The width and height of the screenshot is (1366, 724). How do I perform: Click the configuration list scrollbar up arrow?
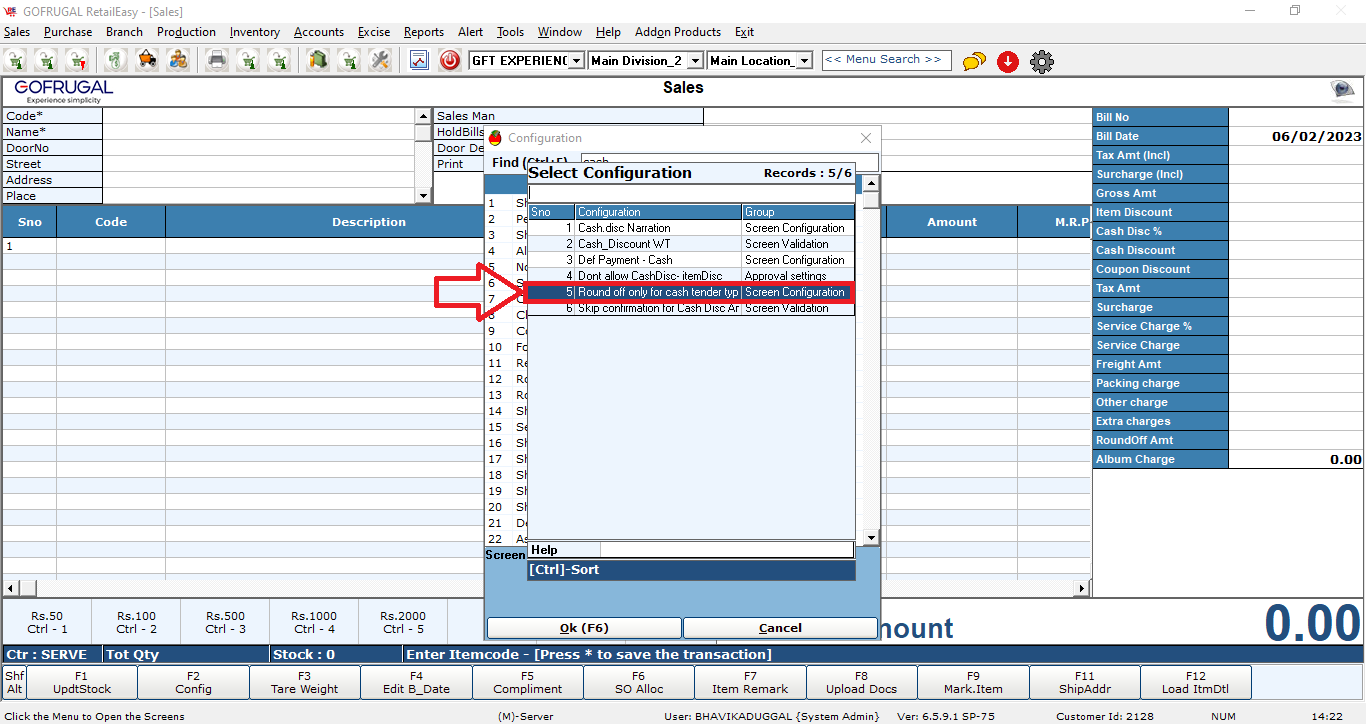[x=871, y=183]
